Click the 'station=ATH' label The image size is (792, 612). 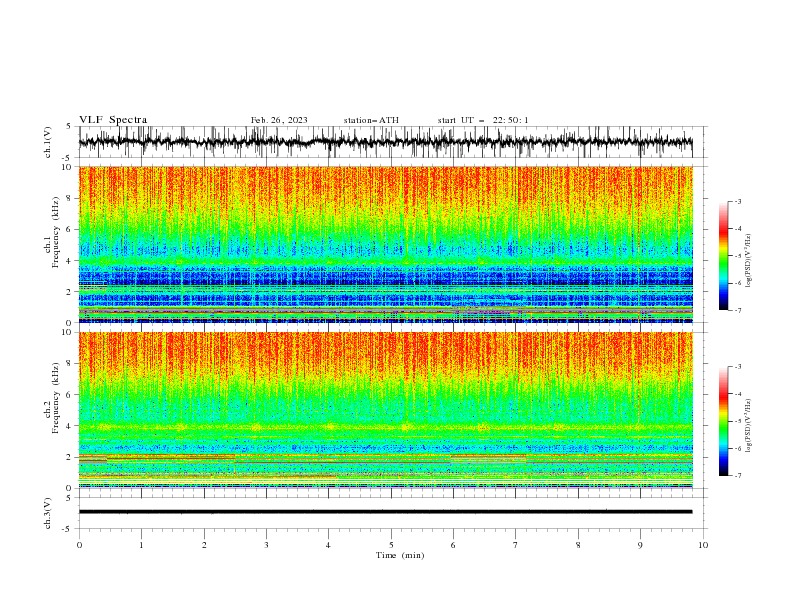click(x=371, y=120)
